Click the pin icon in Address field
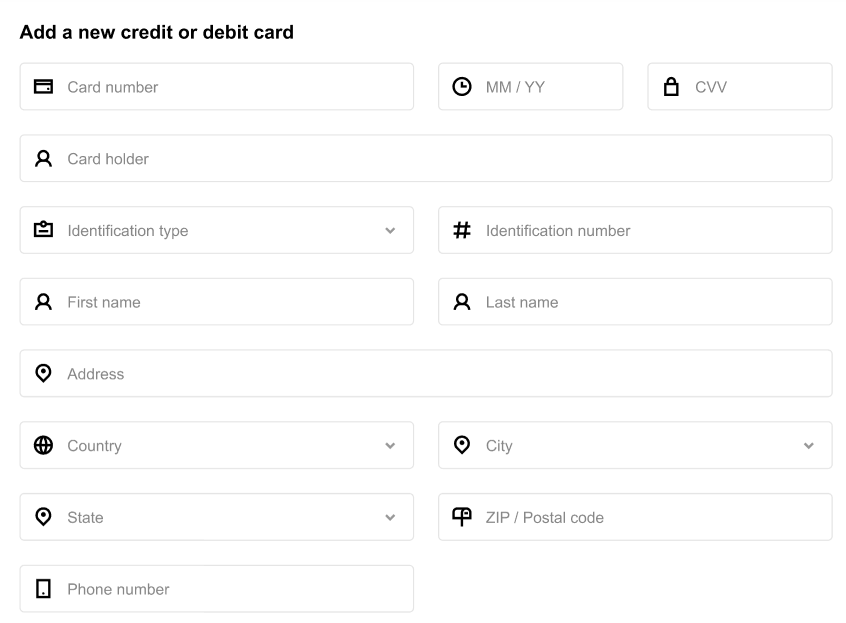This screenshot has width=846, height=623. coord(43,373)
